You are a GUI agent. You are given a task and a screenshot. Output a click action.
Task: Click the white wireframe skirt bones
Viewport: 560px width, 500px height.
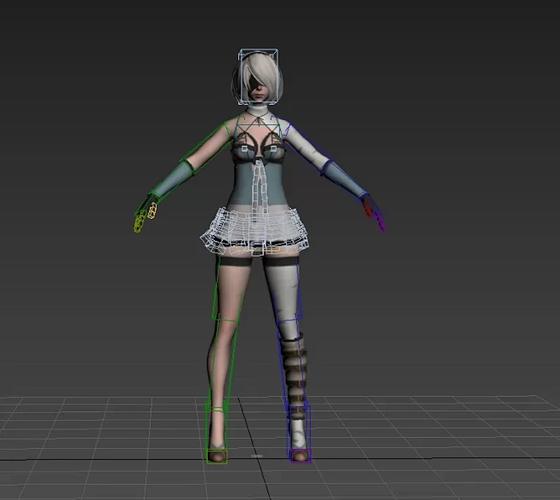255,230
